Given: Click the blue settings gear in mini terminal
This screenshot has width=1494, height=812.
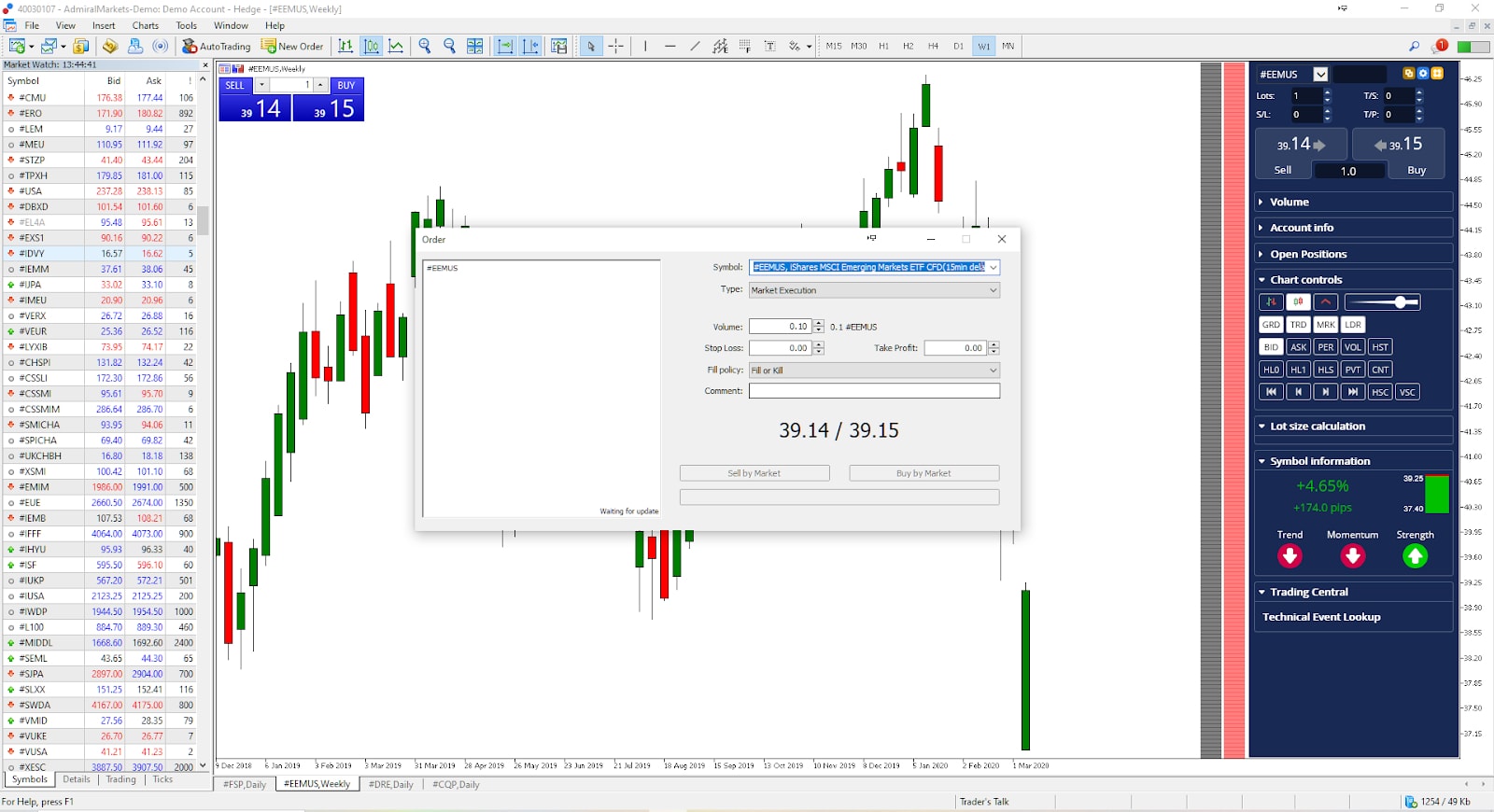Looking at the screenshot, I should [1423, 73].
